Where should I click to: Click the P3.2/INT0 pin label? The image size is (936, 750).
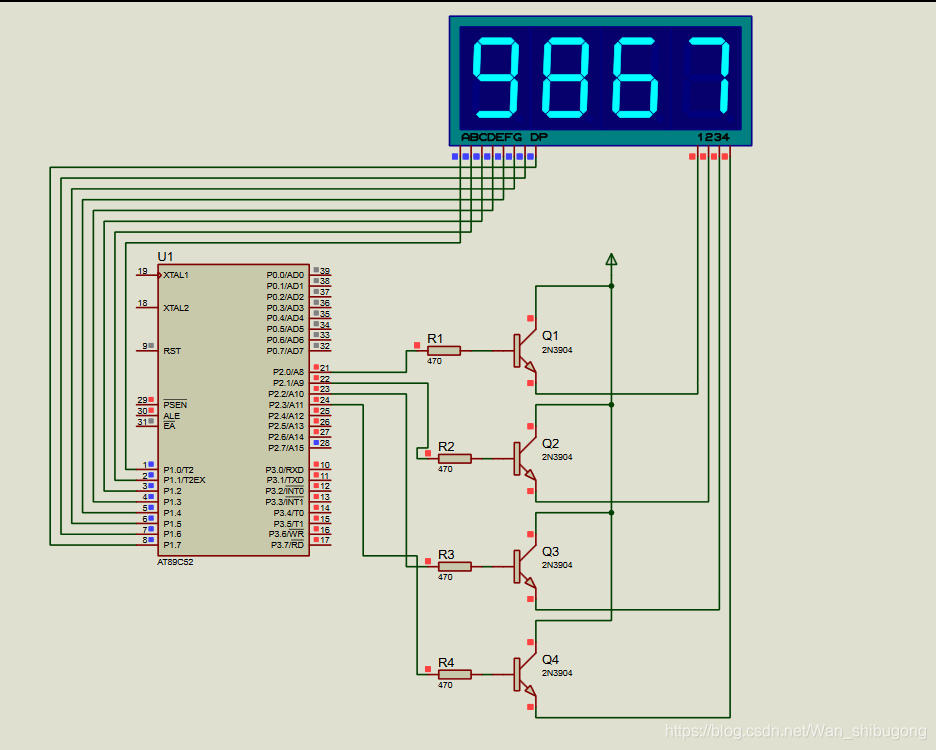(x=285, y=491)
